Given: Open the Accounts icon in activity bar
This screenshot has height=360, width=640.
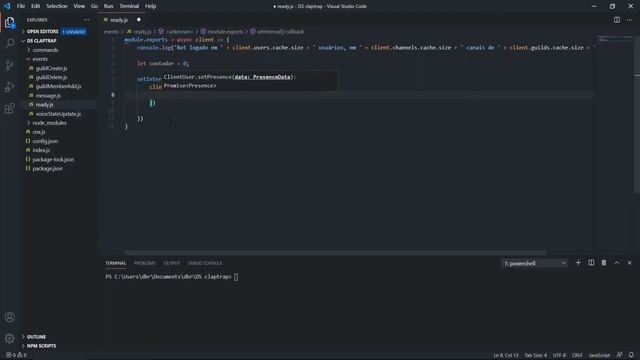Looking at the screenshot, I should tap(10, 317).
